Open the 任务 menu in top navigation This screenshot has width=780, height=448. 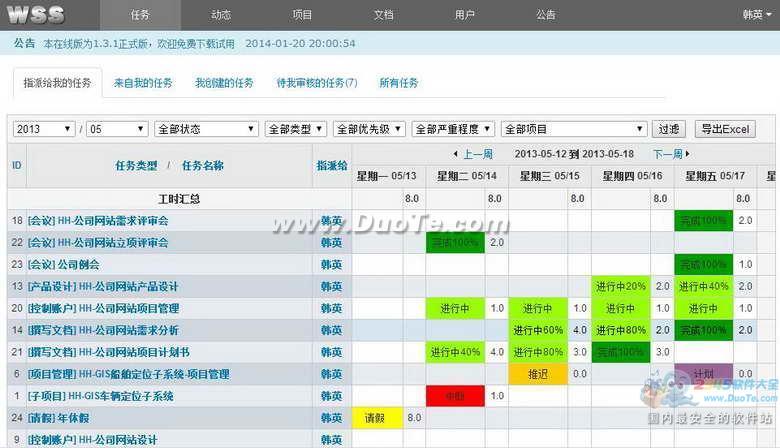[140, 15]
